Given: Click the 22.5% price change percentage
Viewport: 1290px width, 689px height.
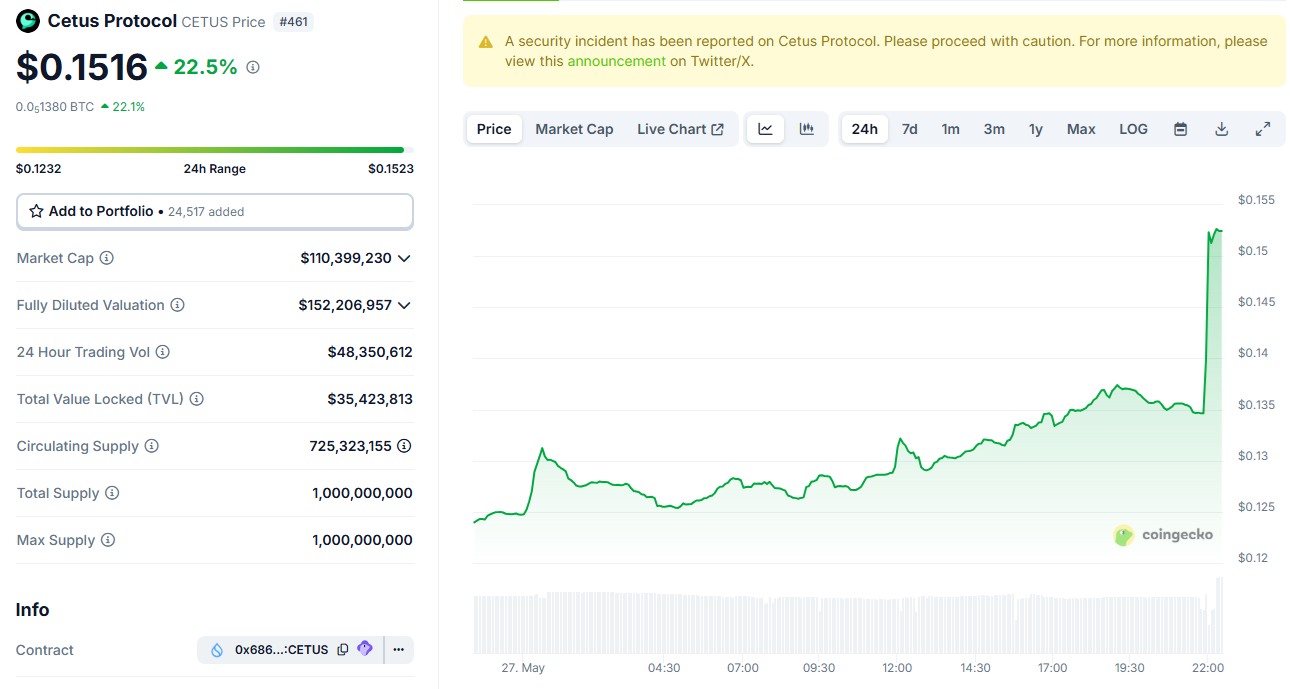Looking at the screenshot, I should (x=206, y=67).
